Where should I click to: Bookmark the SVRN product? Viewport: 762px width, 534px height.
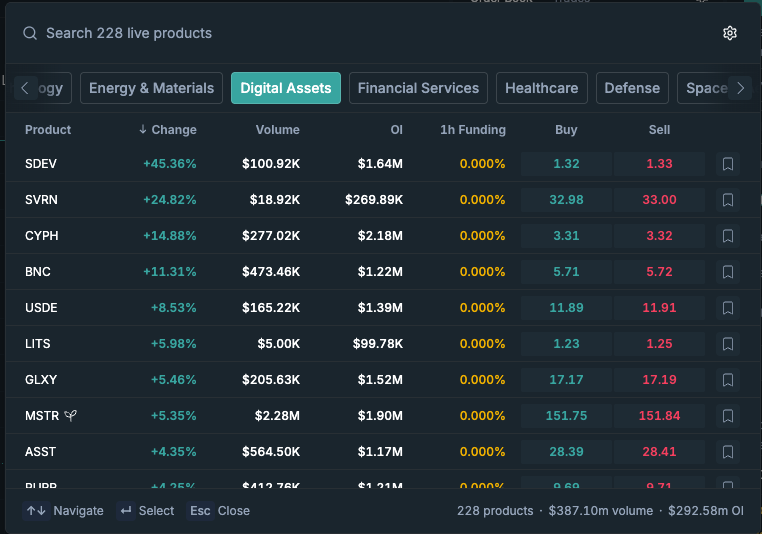[727, 200]
